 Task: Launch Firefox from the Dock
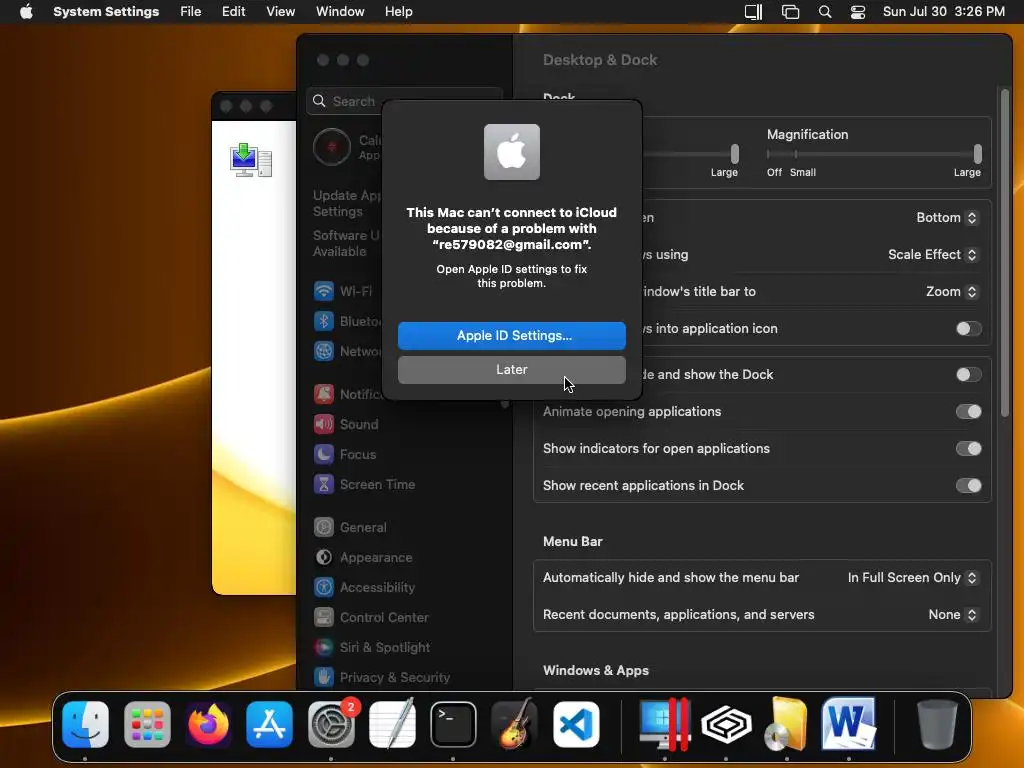pos(208,724)
